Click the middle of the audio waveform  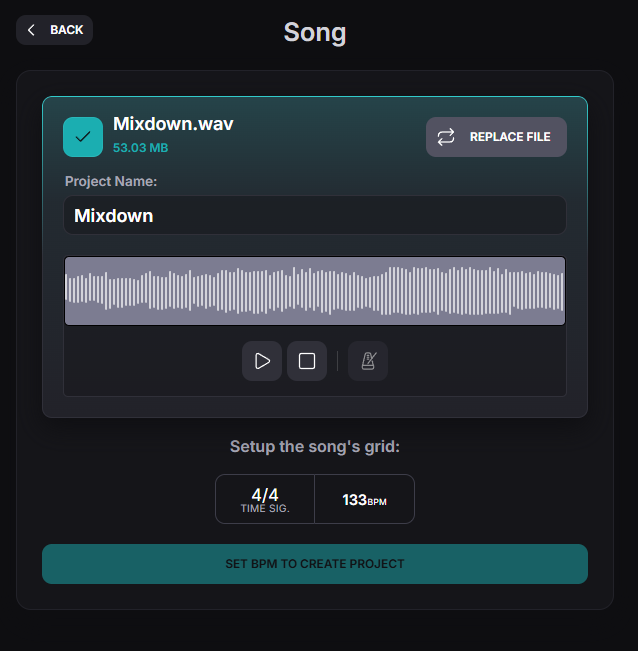pos(314,291)
